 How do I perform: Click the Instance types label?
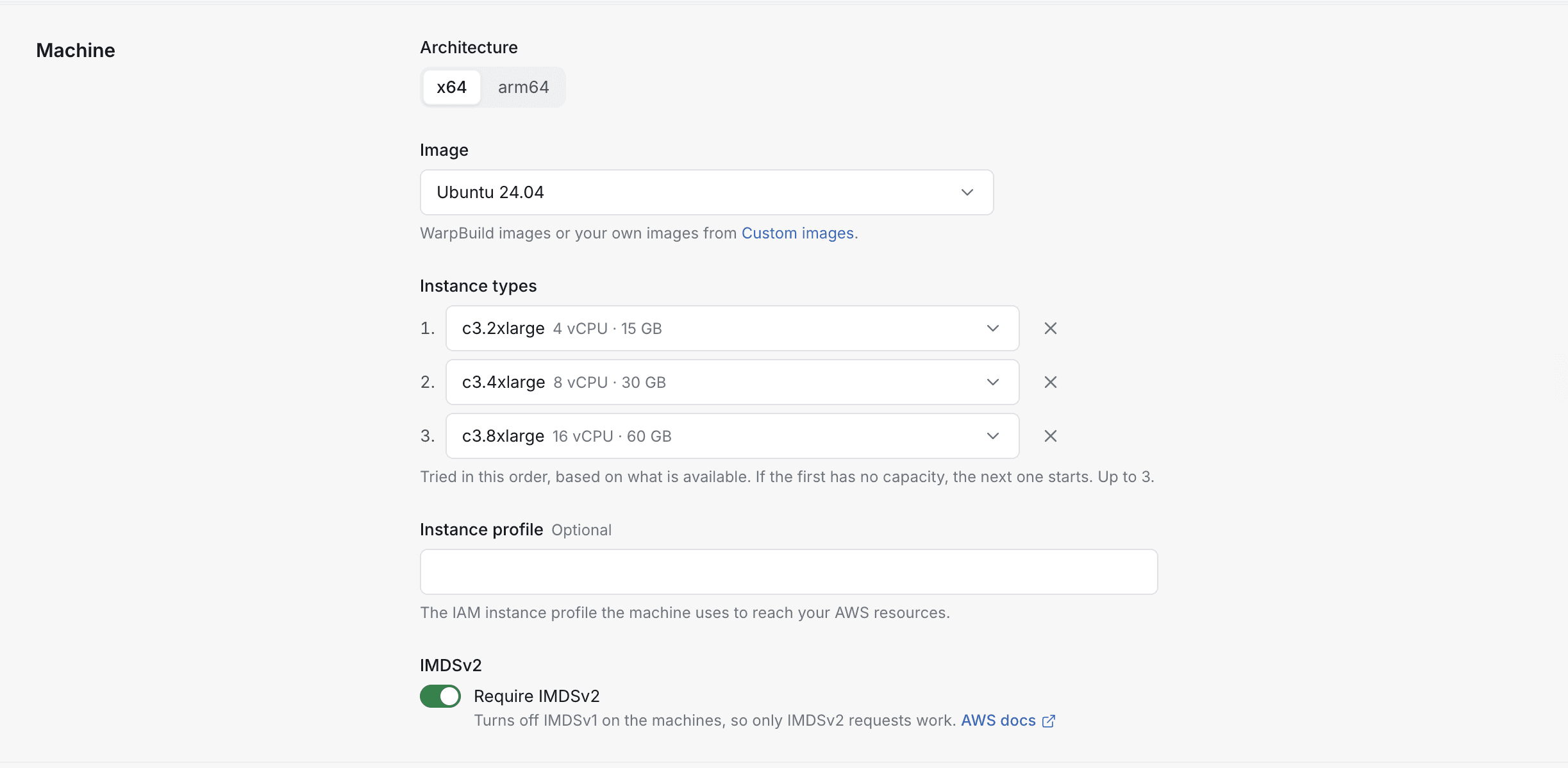(x=478, y=286)
